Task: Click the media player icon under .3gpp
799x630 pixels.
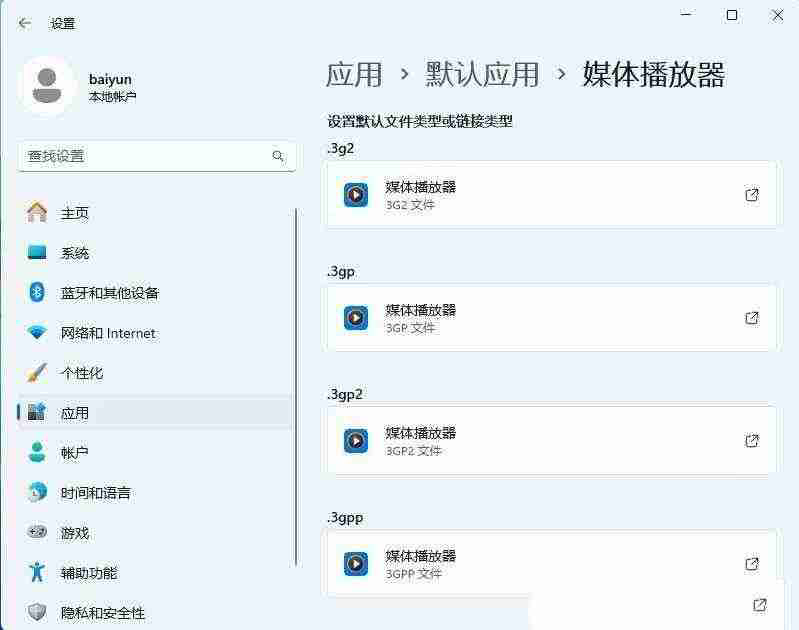Action: coord(356,564)
